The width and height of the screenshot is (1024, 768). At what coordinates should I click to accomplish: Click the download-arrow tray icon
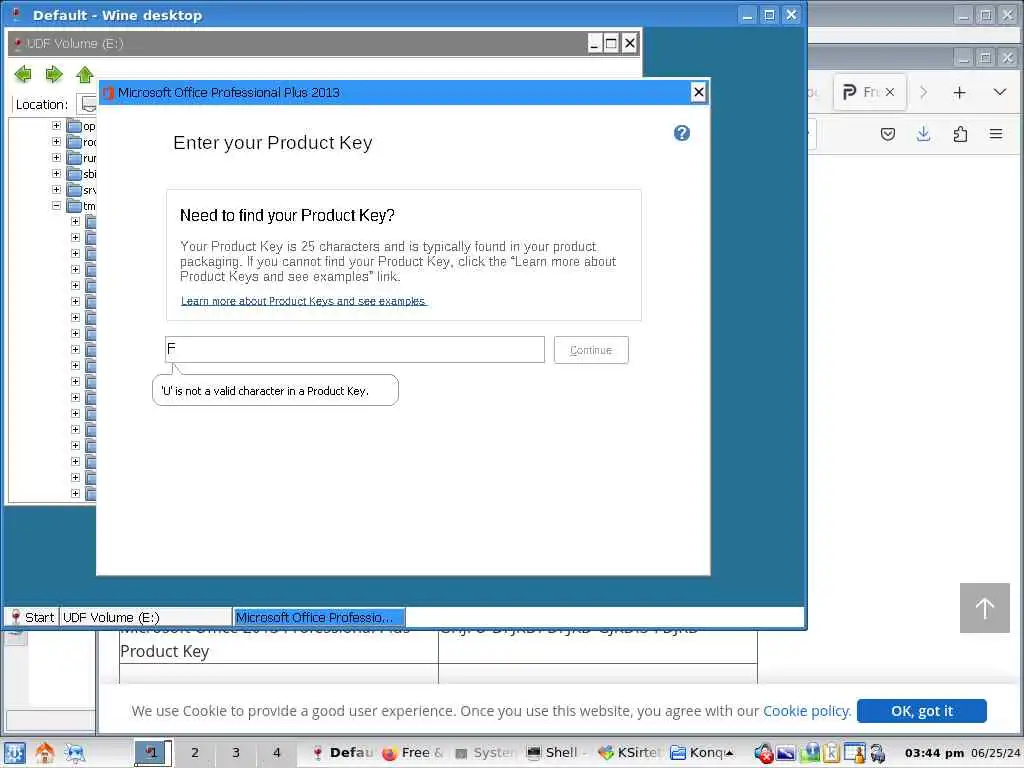tap(810, 753)
